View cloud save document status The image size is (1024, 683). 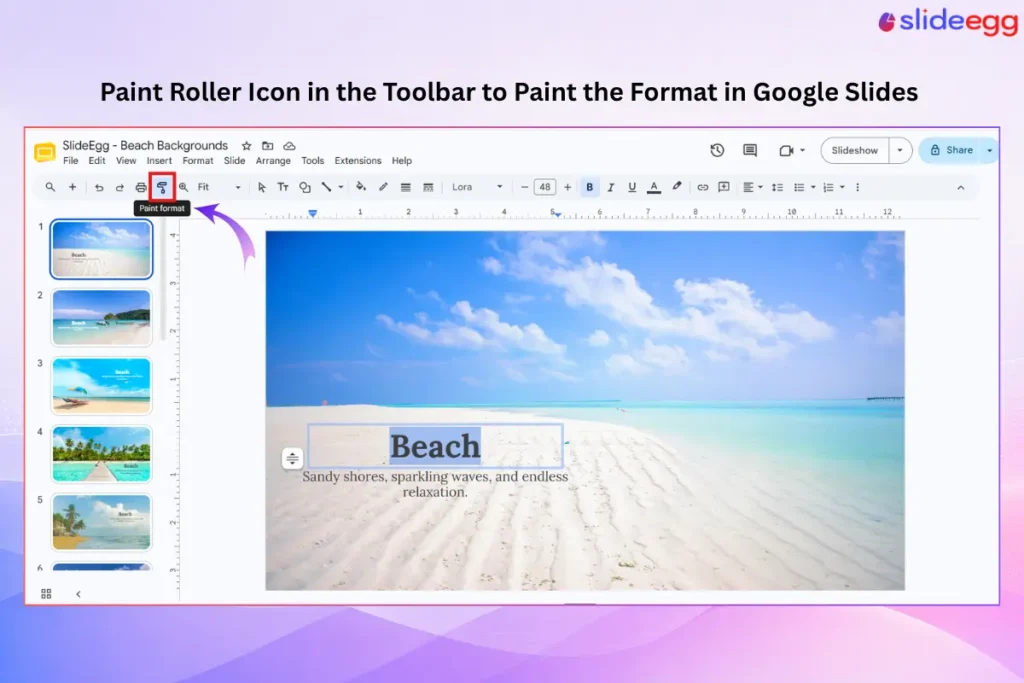click(289, 146)
